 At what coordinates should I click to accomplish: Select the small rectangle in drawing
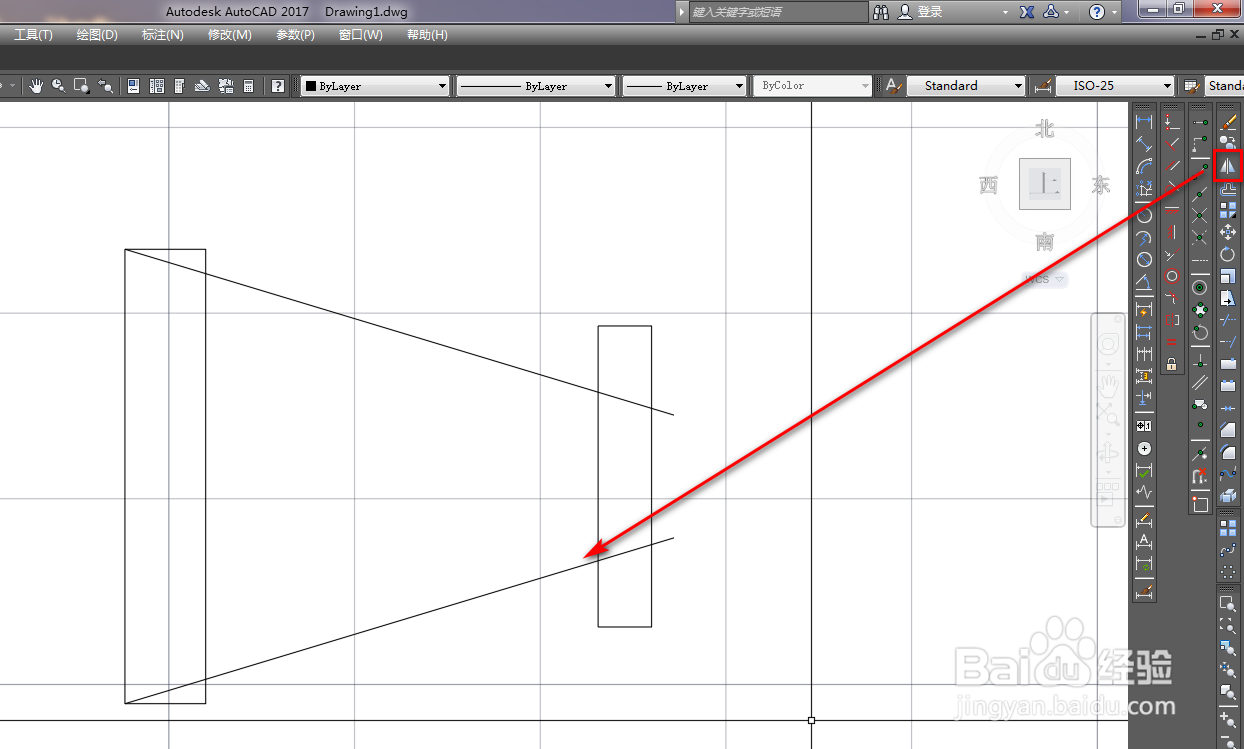point(625,476)
